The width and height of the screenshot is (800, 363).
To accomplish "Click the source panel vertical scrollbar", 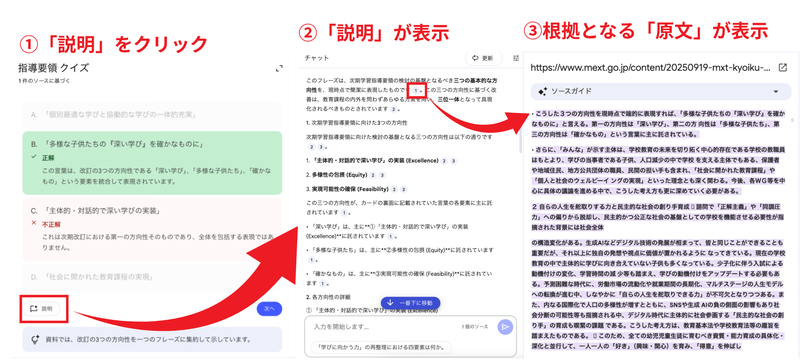I will [x=792, y=120].
